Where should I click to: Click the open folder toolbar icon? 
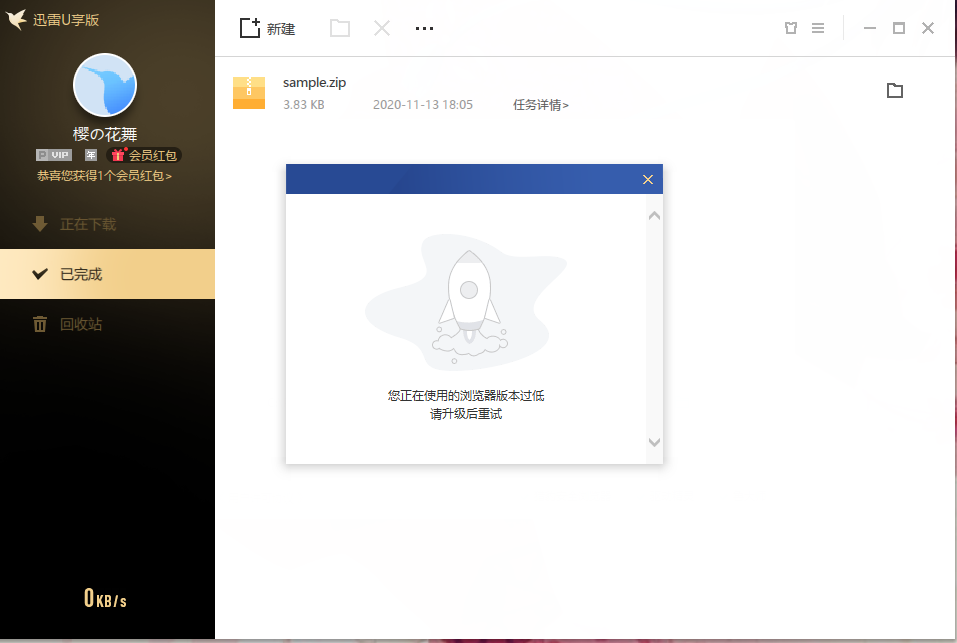(x=340, y=28)
